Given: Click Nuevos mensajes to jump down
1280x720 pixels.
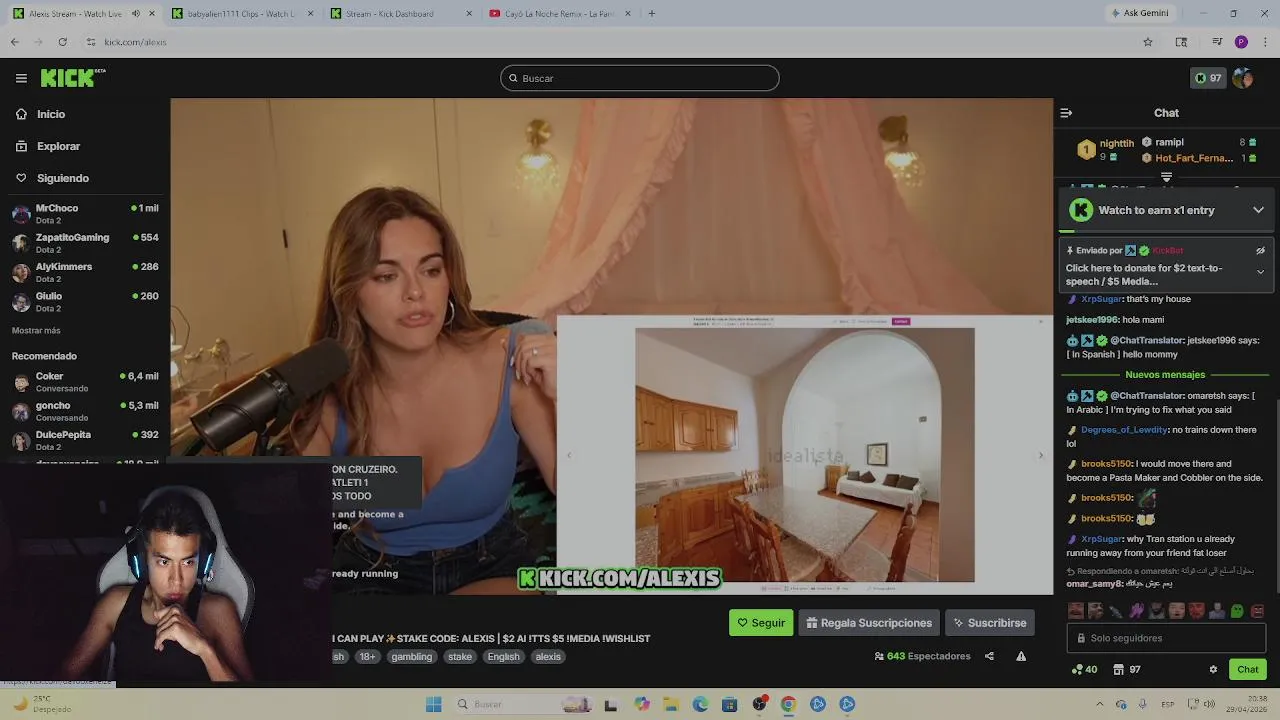Looking at the screenshot, I should pyautogui.click(x=1165, y=375).
